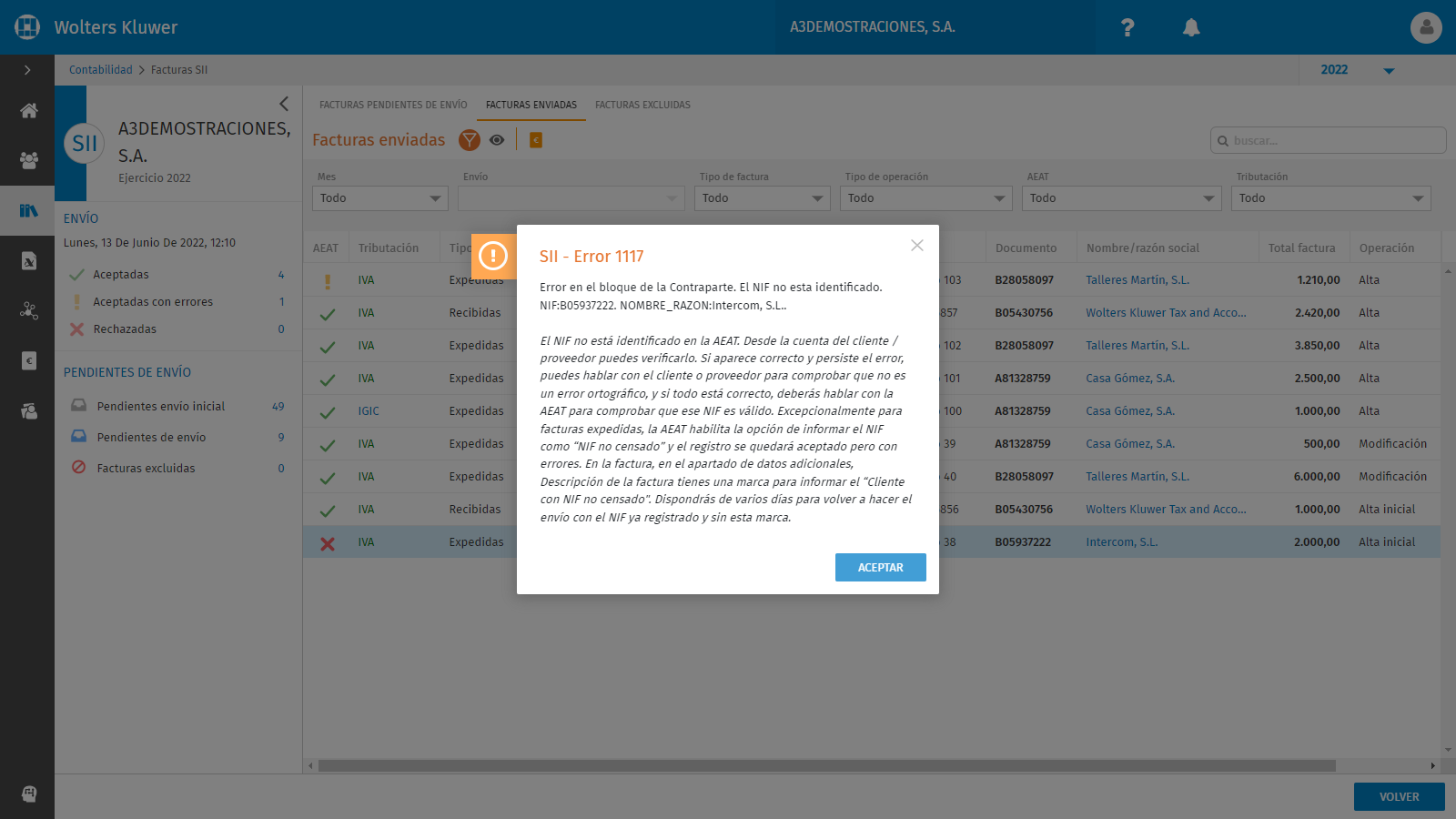Open the user profile avatar
1456x819 pixels.
coord(1426,27)
